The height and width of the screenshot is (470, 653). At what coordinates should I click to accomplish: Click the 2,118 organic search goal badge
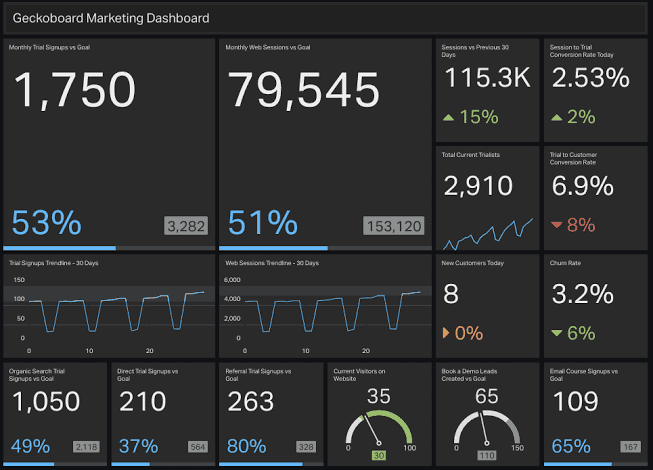tap(86, 447)
